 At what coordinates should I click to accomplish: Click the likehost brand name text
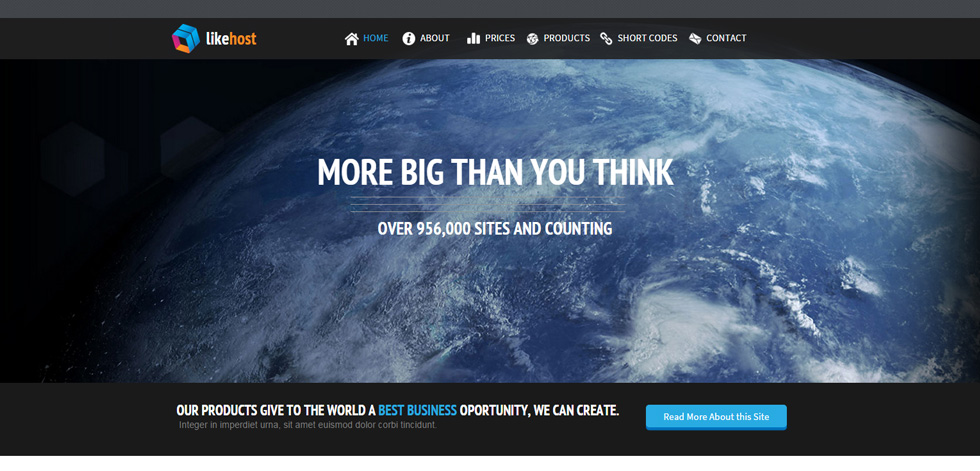point(231,39)
